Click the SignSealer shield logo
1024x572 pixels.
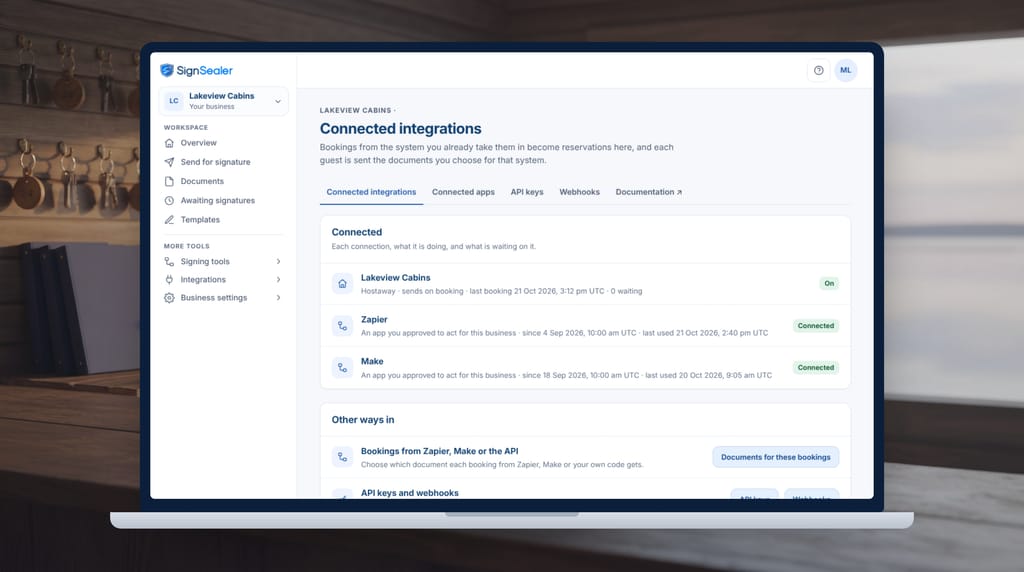tap(167, 70)
